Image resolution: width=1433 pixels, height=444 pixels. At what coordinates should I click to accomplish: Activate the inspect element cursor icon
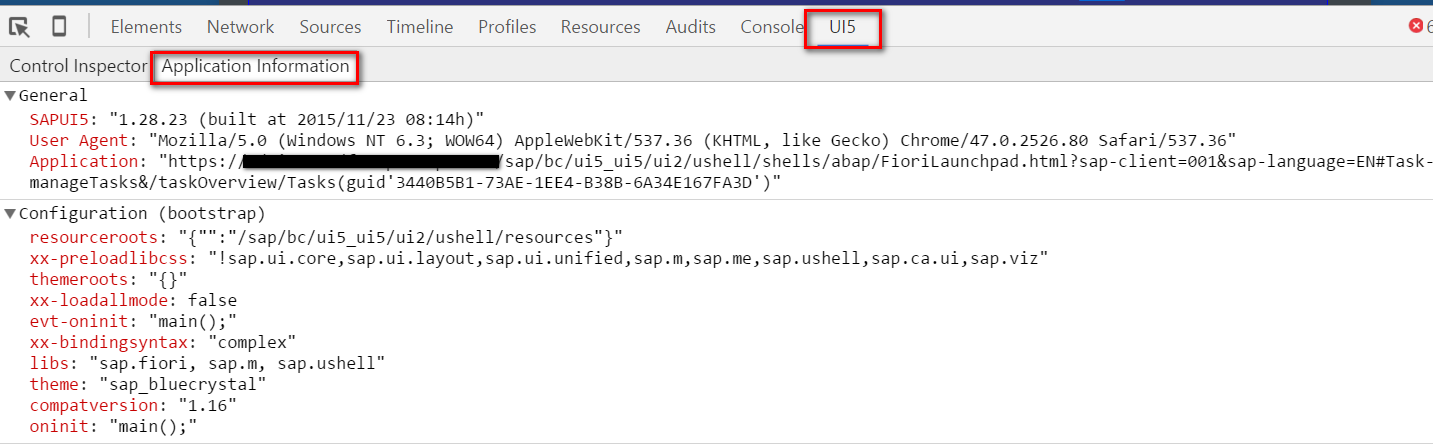coord(19,27)
